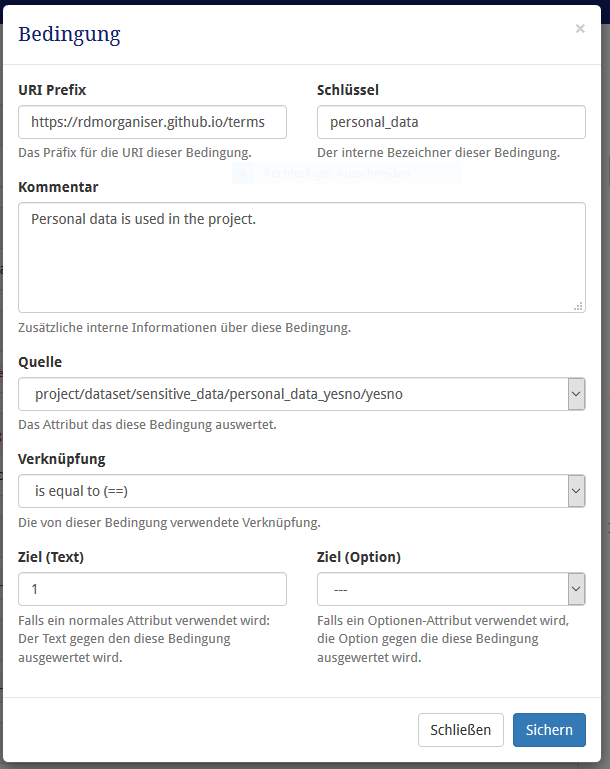This screenshot has width=610, height=769.
Task: Click the 'Ziel (Option)' field label
Action: coord(359,557)
